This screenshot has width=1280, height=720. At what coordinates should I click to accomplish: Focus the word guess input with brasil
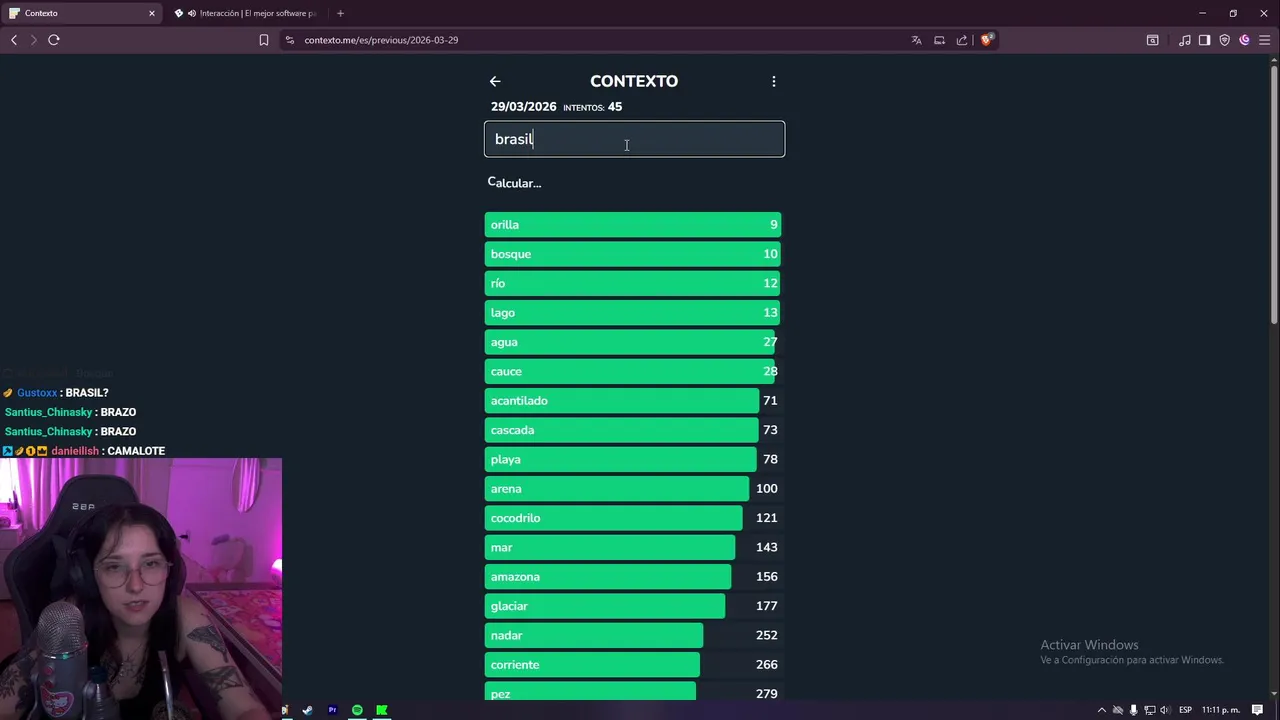(x=634, y=139)
